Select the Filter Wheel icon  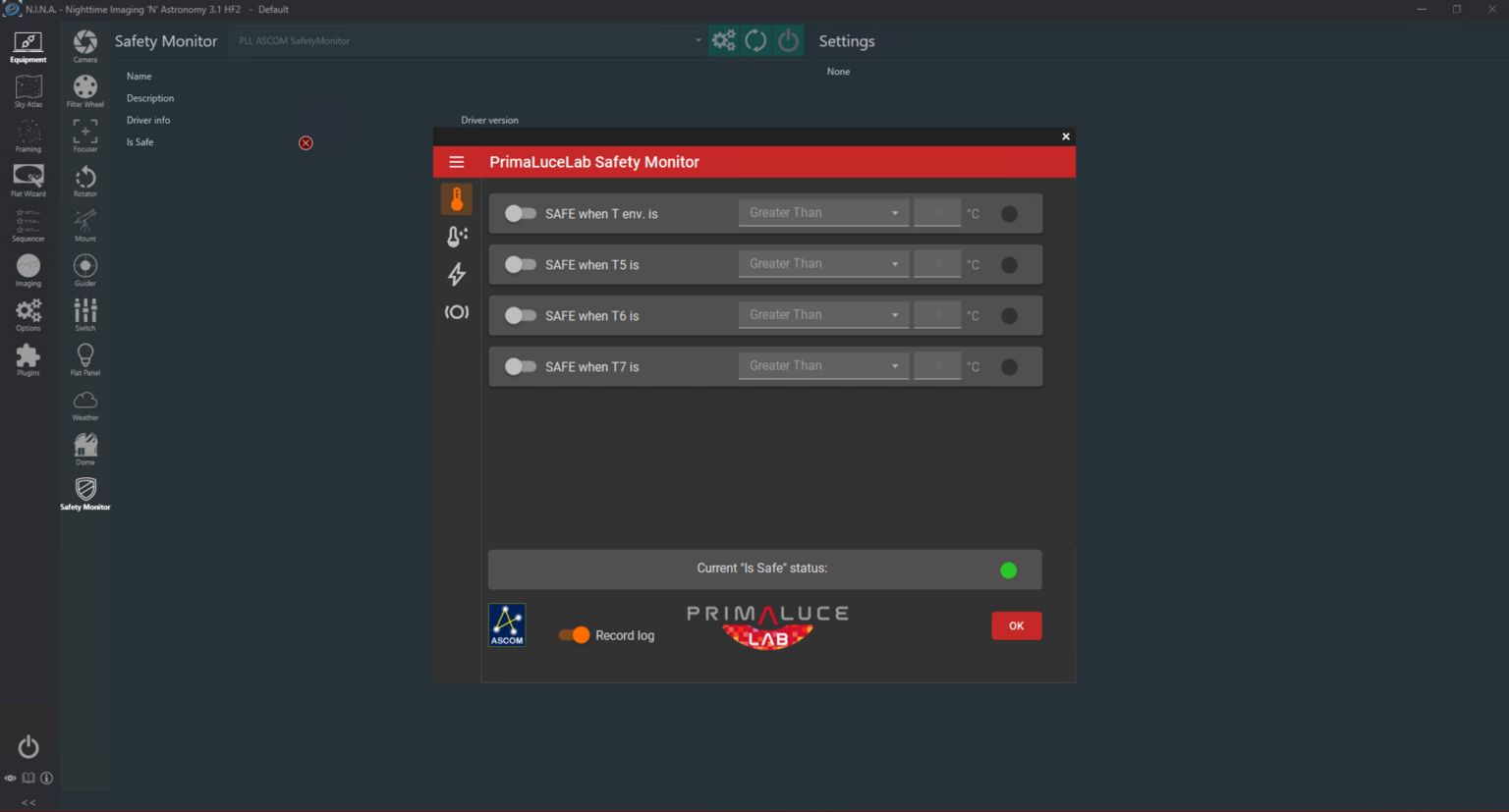coord(85,90)
